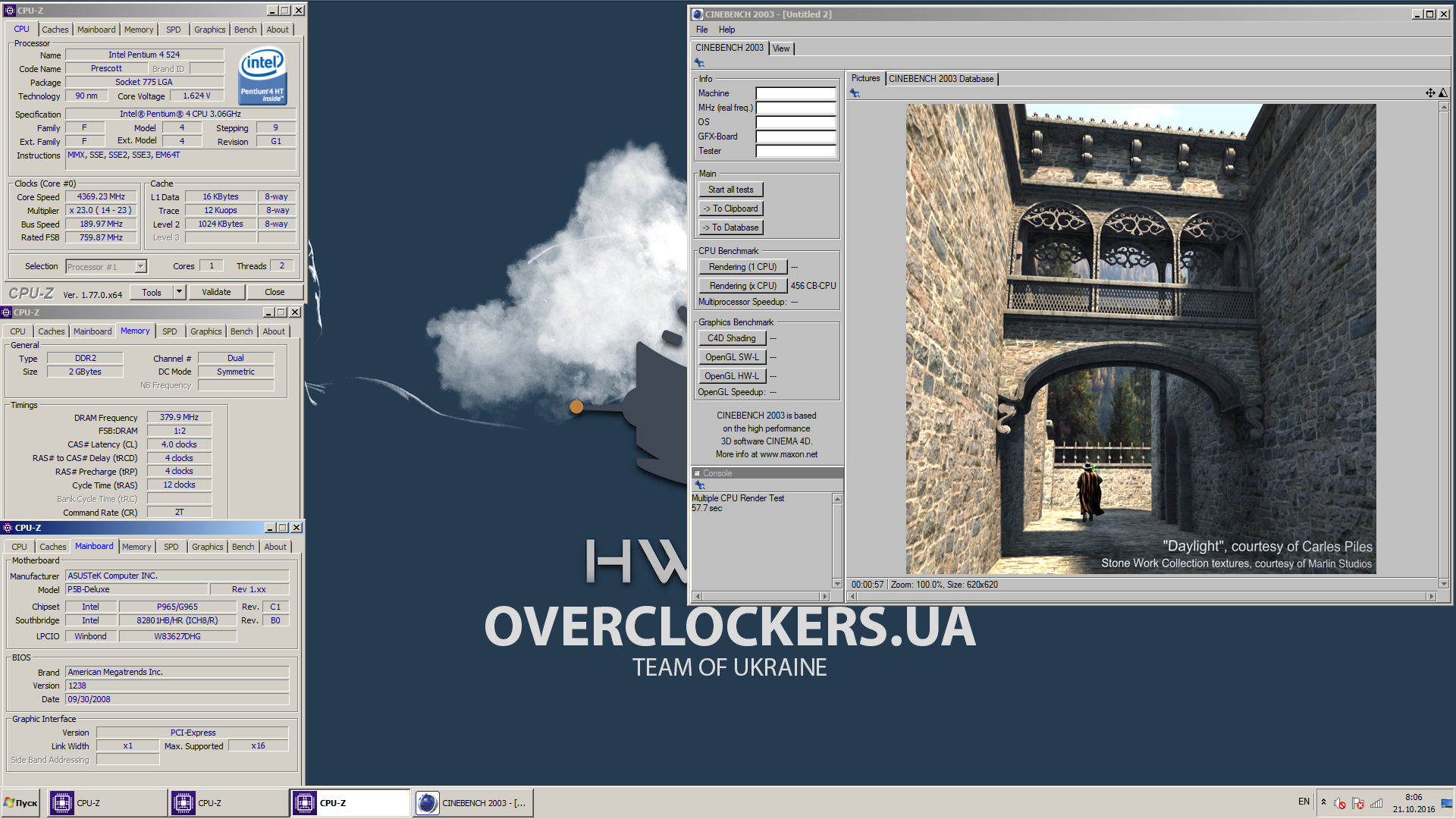The image size is (1456, 819).
Task: Switch to the CINEBENCH 2003 taskbar item
Action: coord(473,803)
